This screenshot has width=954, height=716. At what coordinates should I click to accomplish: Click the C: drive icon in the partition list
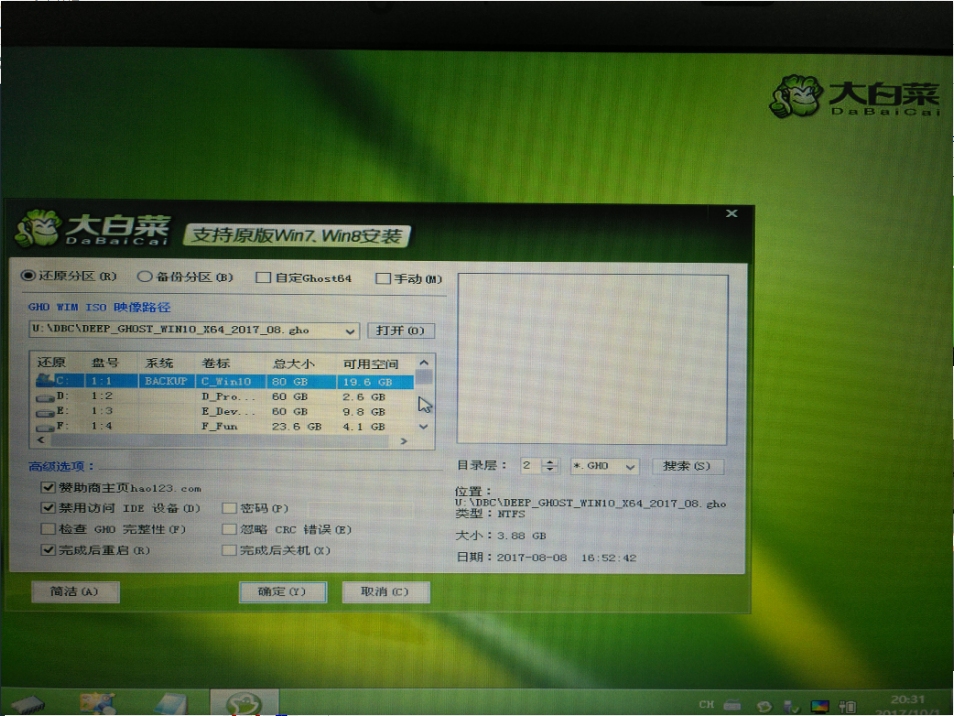(45, 380)
